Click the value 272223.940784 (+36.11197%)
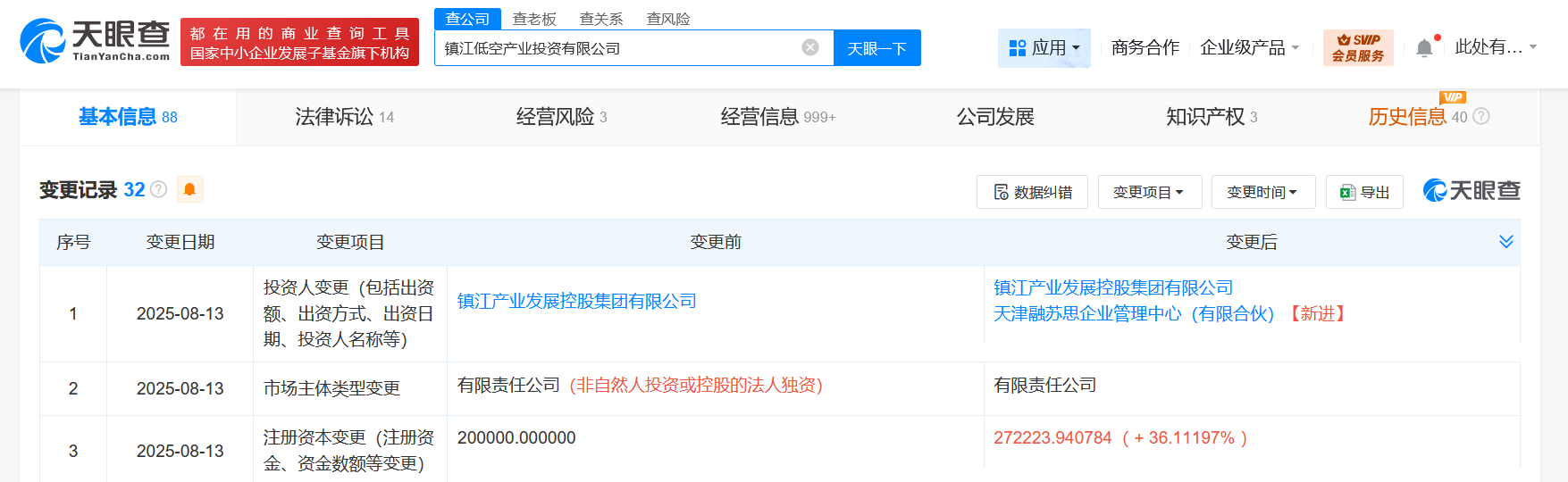Screen dimensions: 1568x482 tap(1120, 437)
